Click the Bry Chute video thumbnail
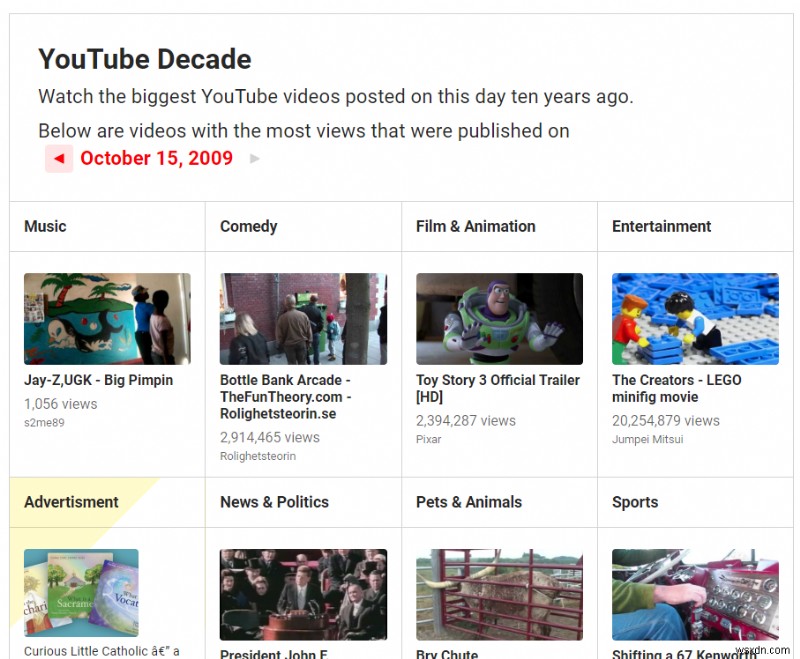 (499, 594)
